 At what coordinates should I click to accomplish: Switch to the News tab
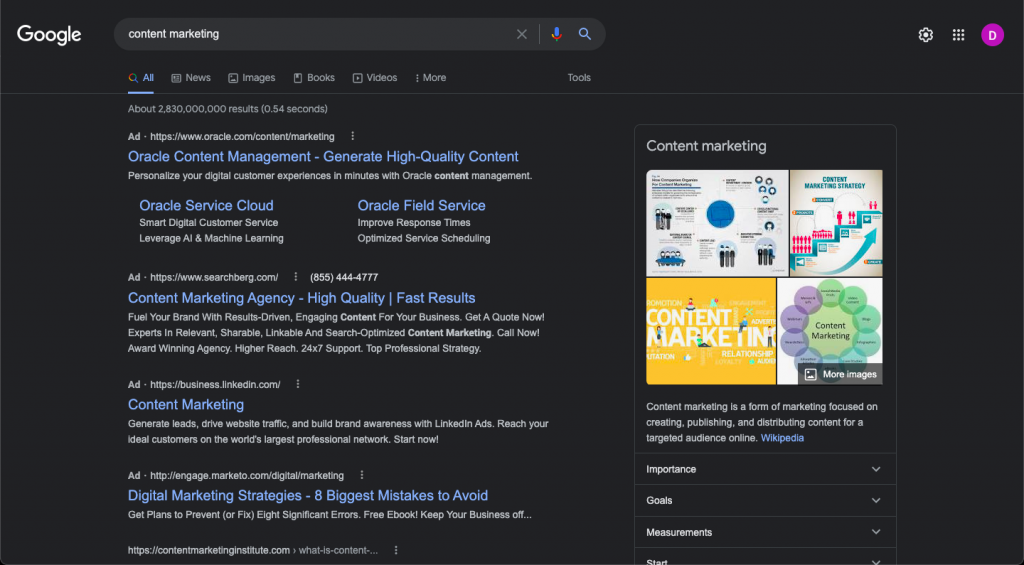point(191,78)
